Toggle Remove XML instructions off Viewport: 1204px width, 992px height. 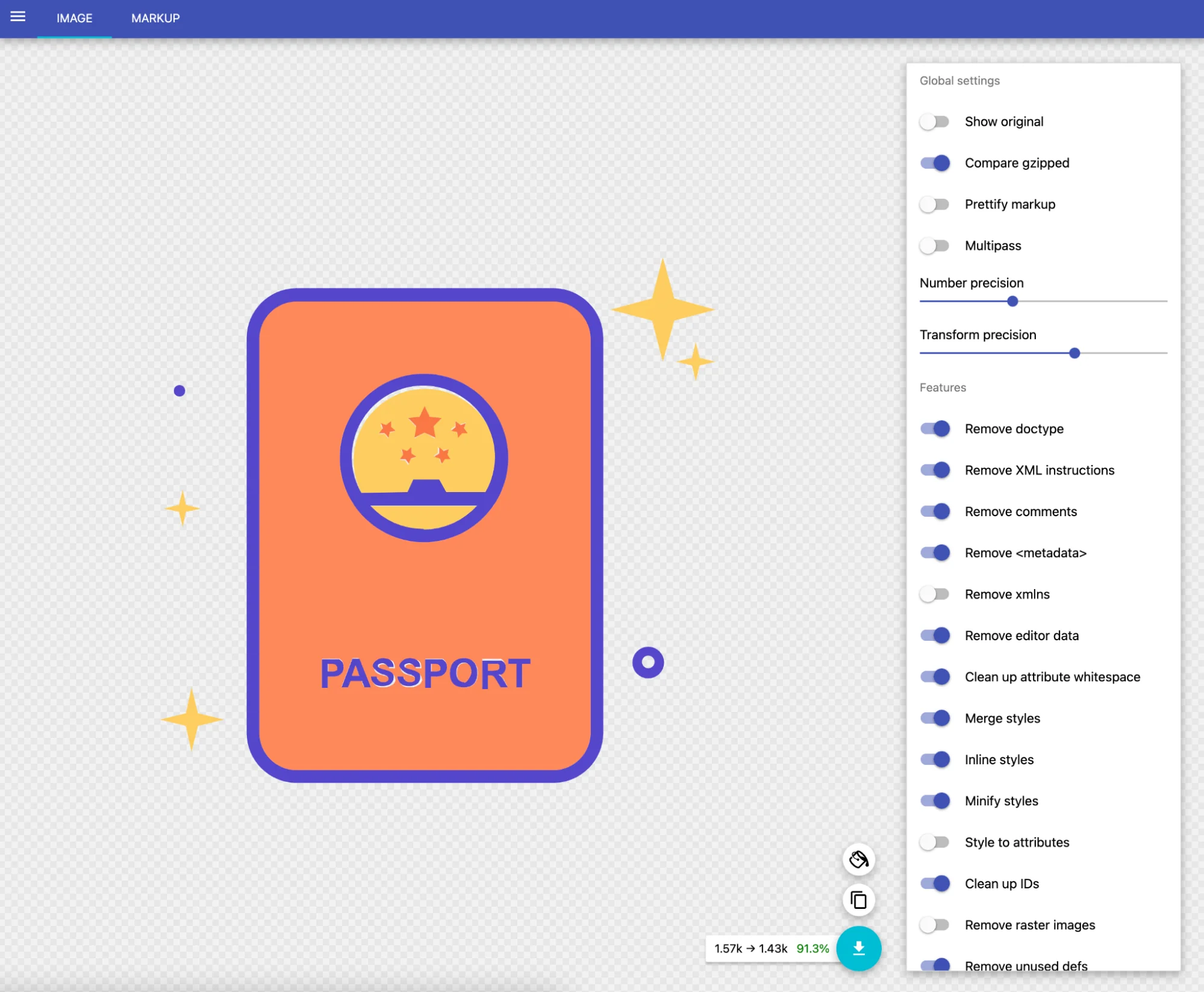[x=935, y=470]
